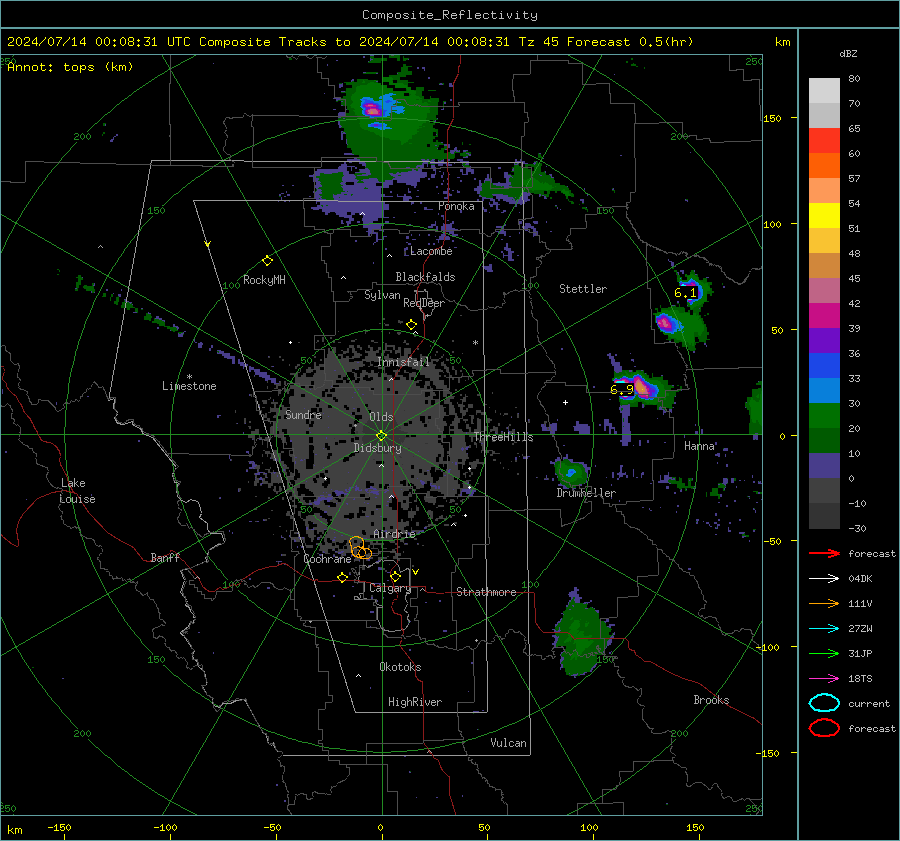Click the Sundre town label
The width and height of the screenshot is (900, 841).
click(303, 415)
